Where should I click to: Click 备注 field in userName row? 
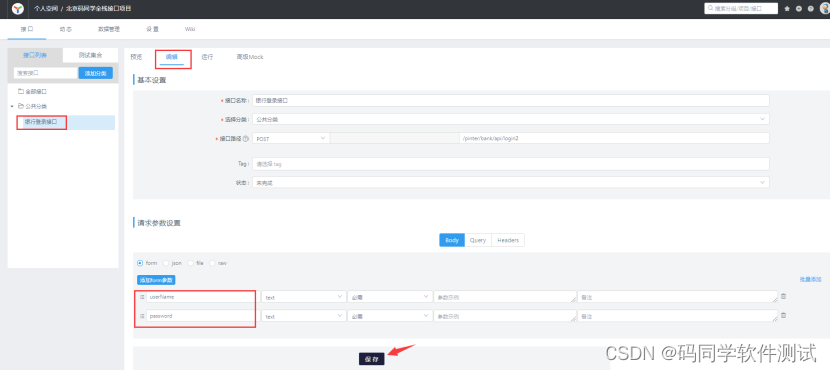pyautogui.click(x=678, y=297)
